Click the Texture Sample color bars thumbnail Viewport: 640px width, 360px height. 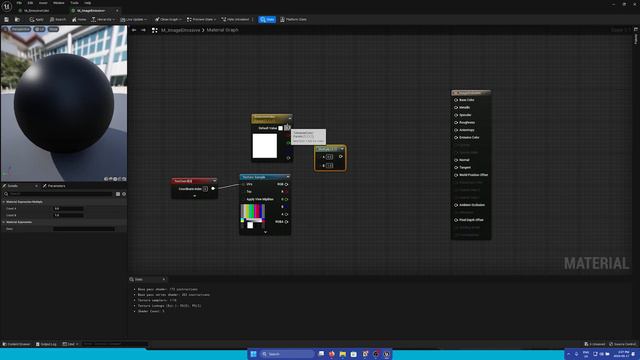point(253,216)
